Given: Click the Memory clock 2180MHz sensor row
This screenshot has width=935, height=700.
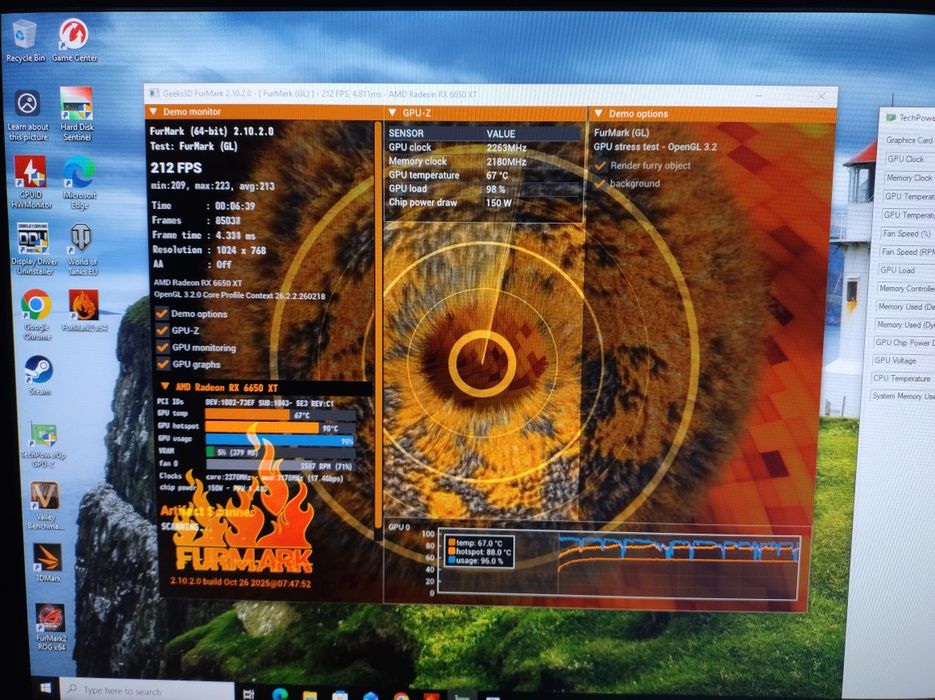Looking at the screenshot, I should click(x=483, y=161).
